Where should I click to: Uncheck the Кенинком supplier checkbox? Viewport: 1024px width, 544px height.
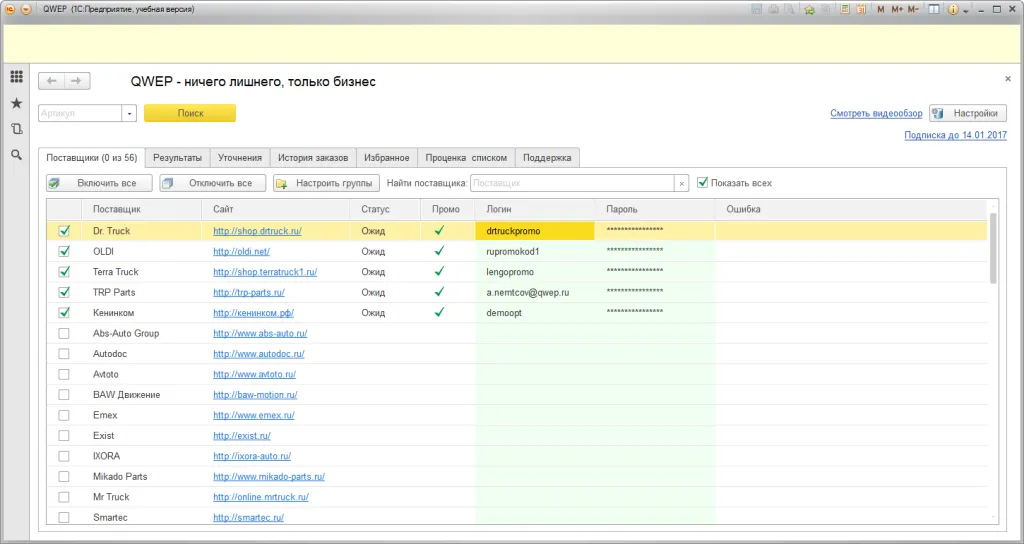click(64, 312)
